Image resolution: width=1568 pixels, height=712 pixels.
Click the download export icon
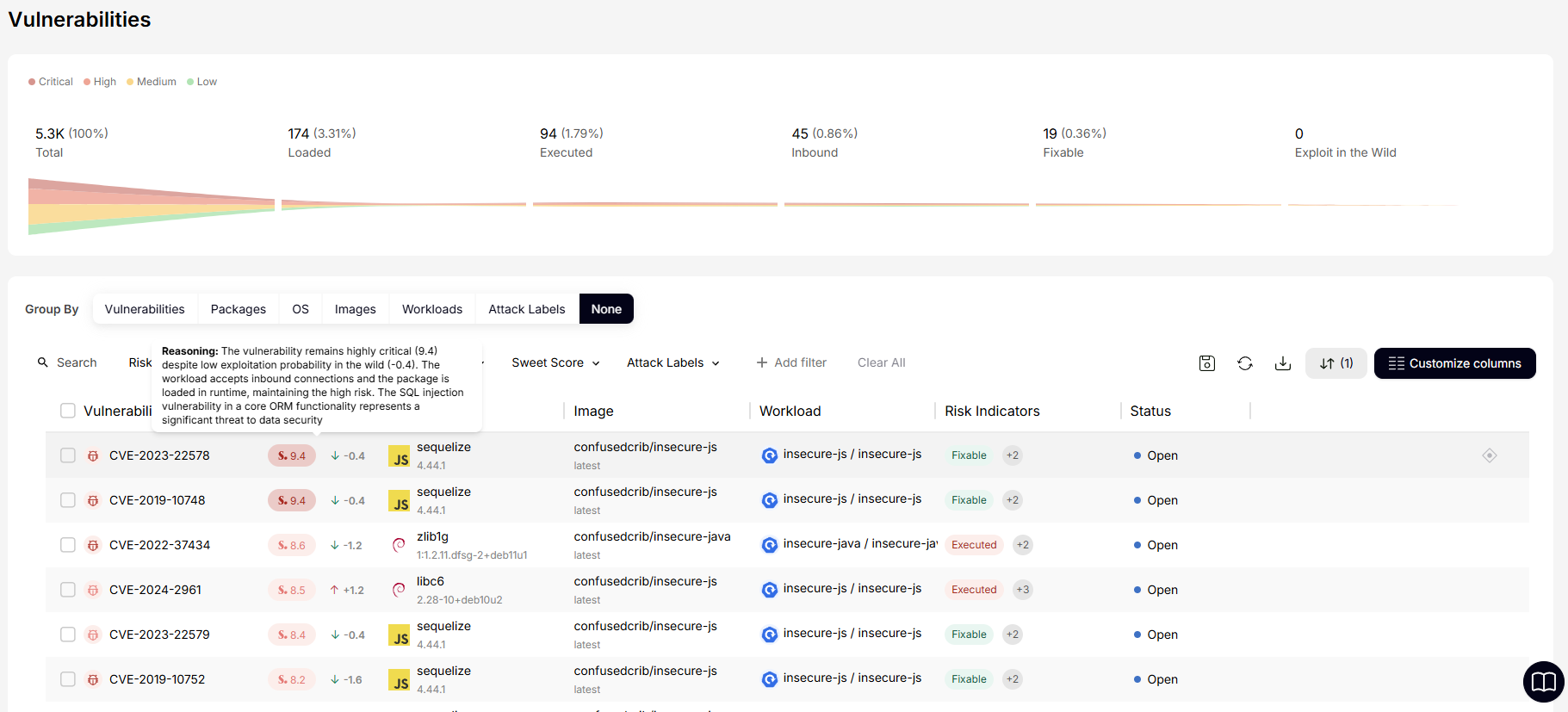tap(1283, 363)
